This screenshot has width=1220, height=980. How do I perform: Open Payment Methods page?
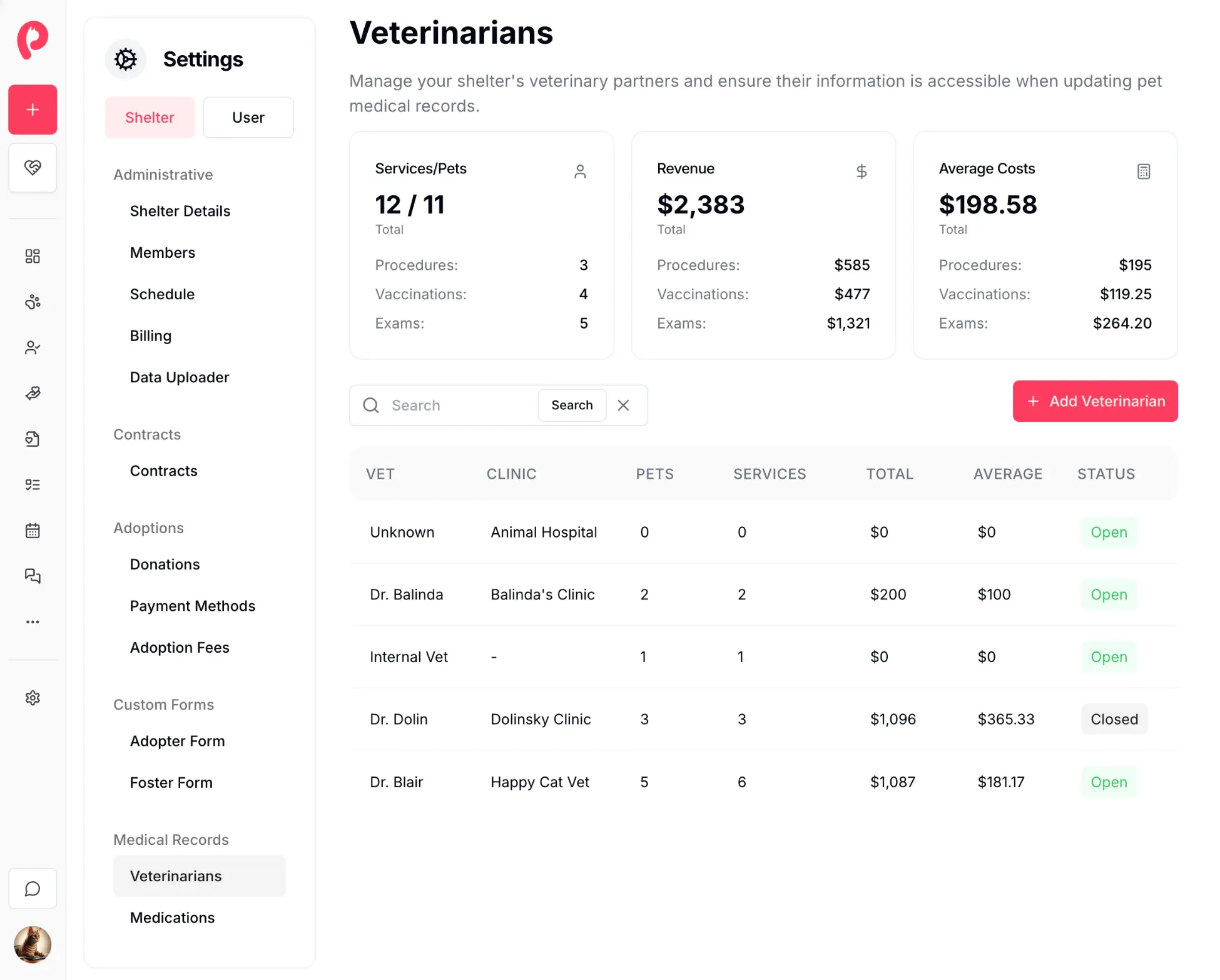[193, 606]
